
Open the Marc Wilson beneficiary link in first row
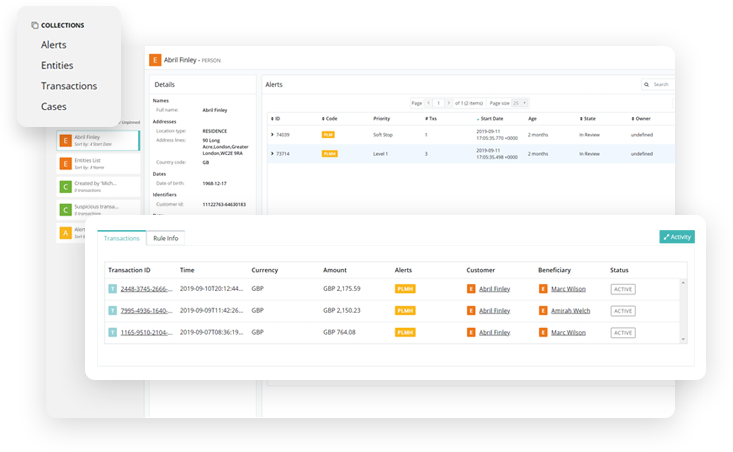pos(568,289)
